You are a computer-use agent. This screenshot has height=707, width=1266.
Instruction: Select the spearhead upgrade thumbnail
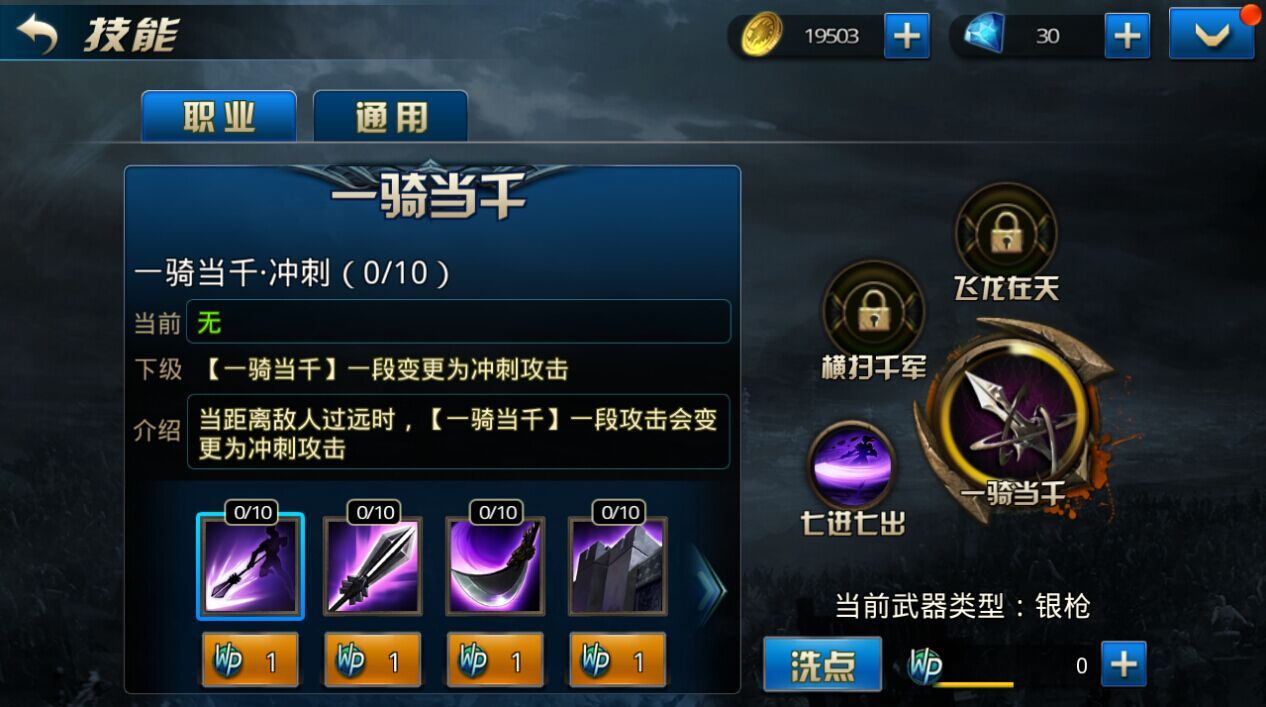point(373,567)
